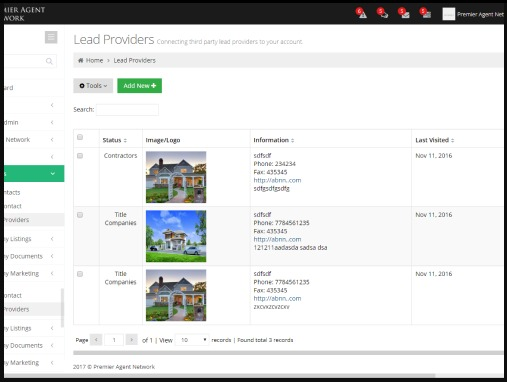Go to next page arrow in pagination

[x=132, y=340]
